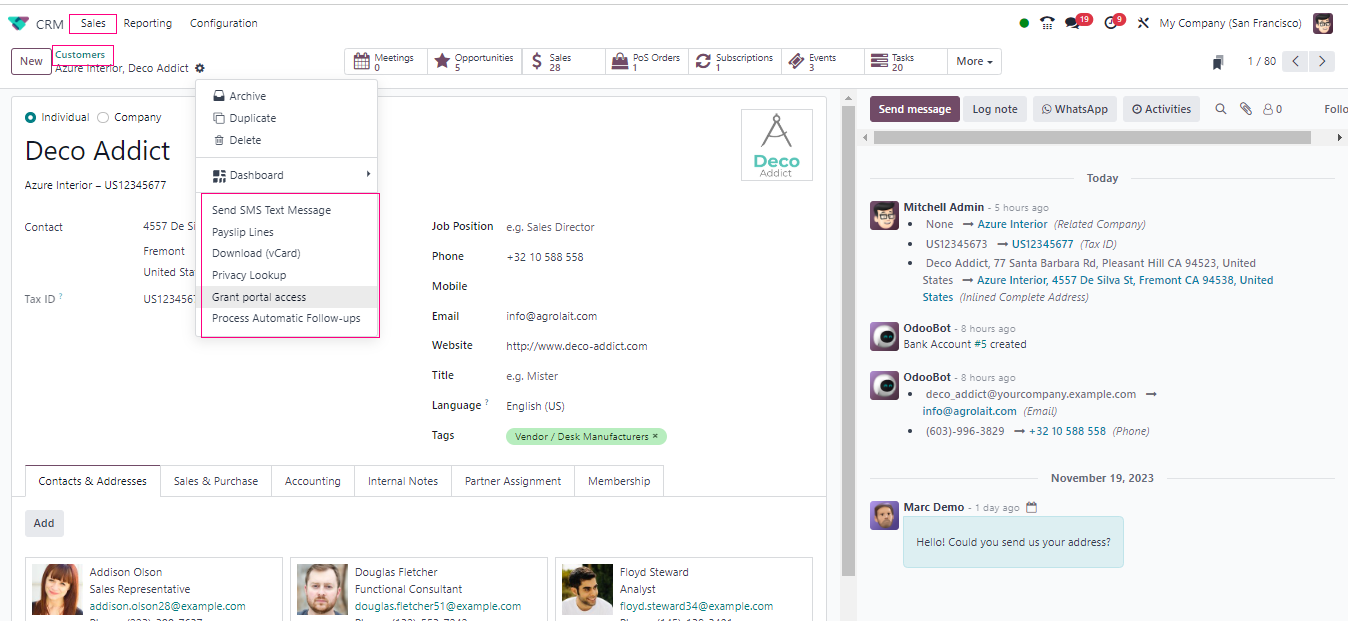Screen dimensions: 1348x621
Task: Click the gear actions icon beside Deco Addict
Action: pyautogui.click(x=200, y=68)
